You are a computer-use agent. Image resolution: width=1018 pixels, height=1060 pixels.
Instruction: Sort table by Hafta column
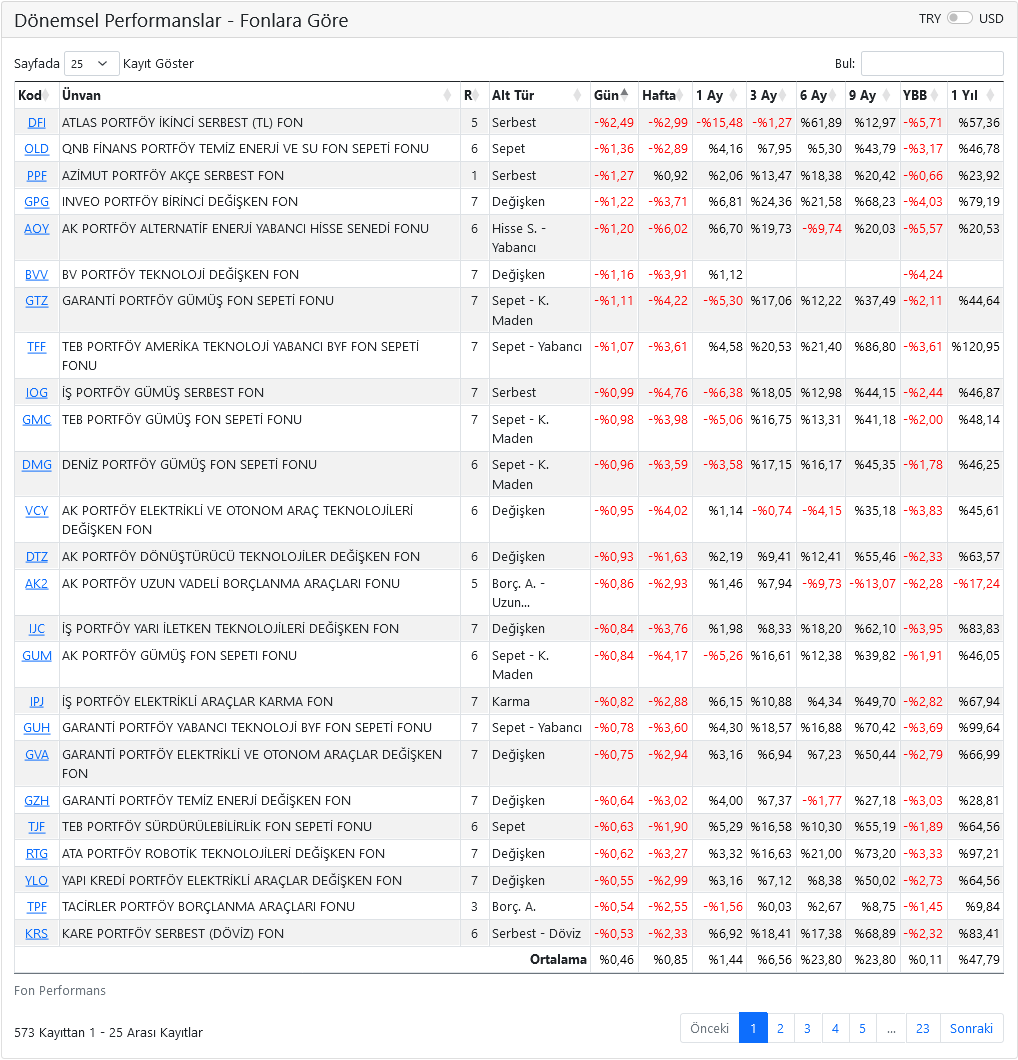coord(666,95)
